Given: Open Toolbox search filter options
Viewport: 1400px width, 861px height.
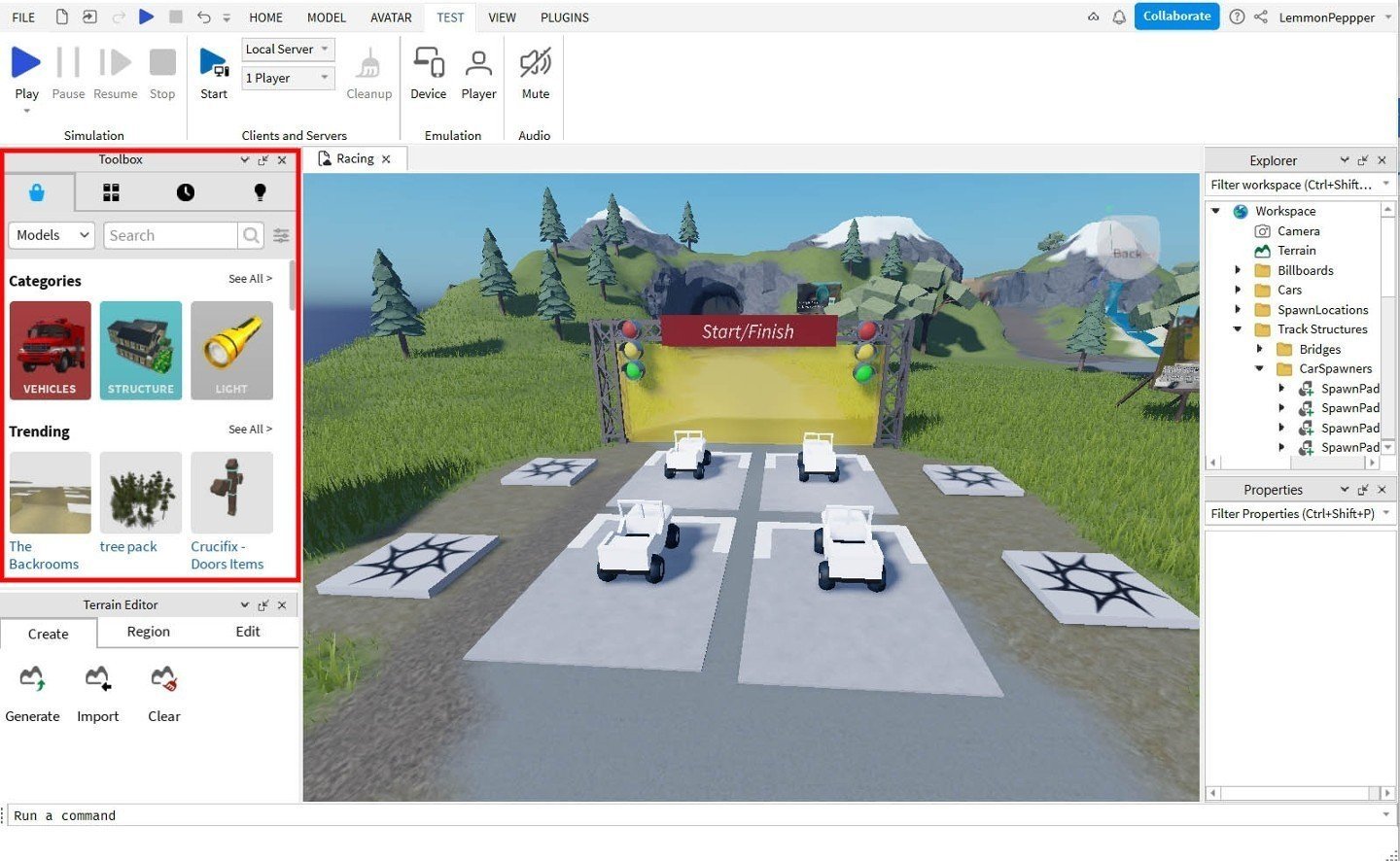Looking at the screenshot, I should pos(281,235).
